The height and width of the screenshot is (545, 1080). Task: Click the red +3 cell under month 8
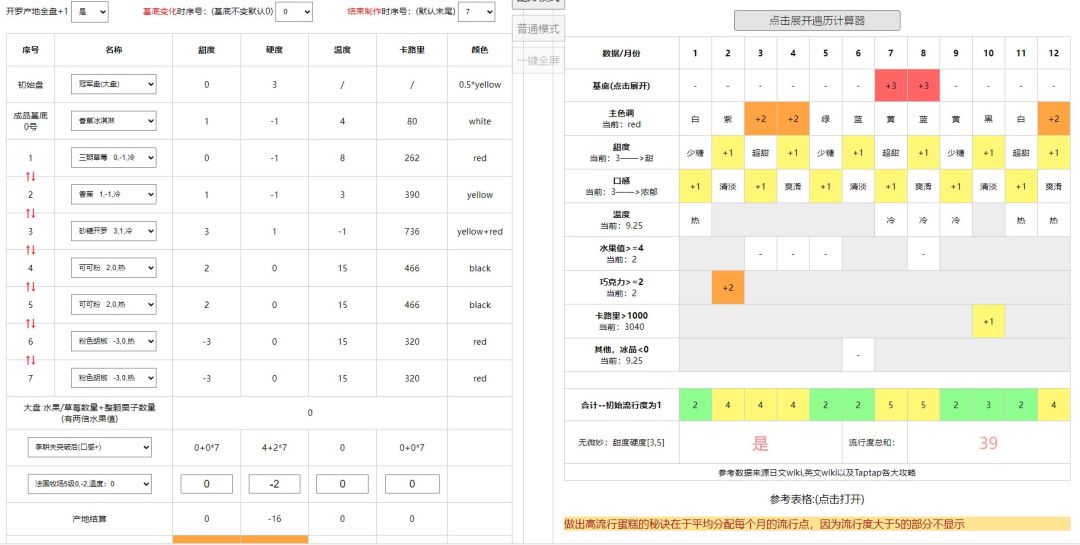pos(923,86)
